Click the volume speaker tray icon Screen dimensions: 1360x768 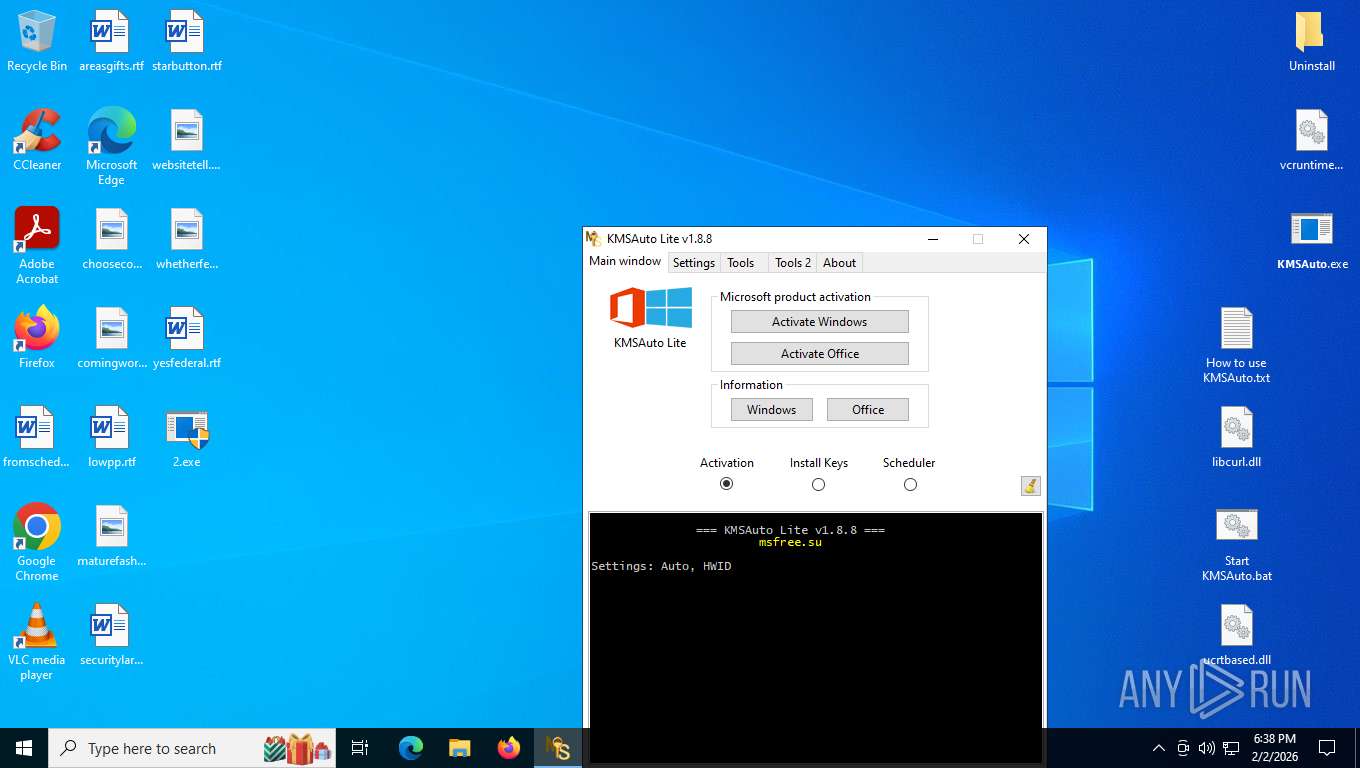coord(1206,748)
